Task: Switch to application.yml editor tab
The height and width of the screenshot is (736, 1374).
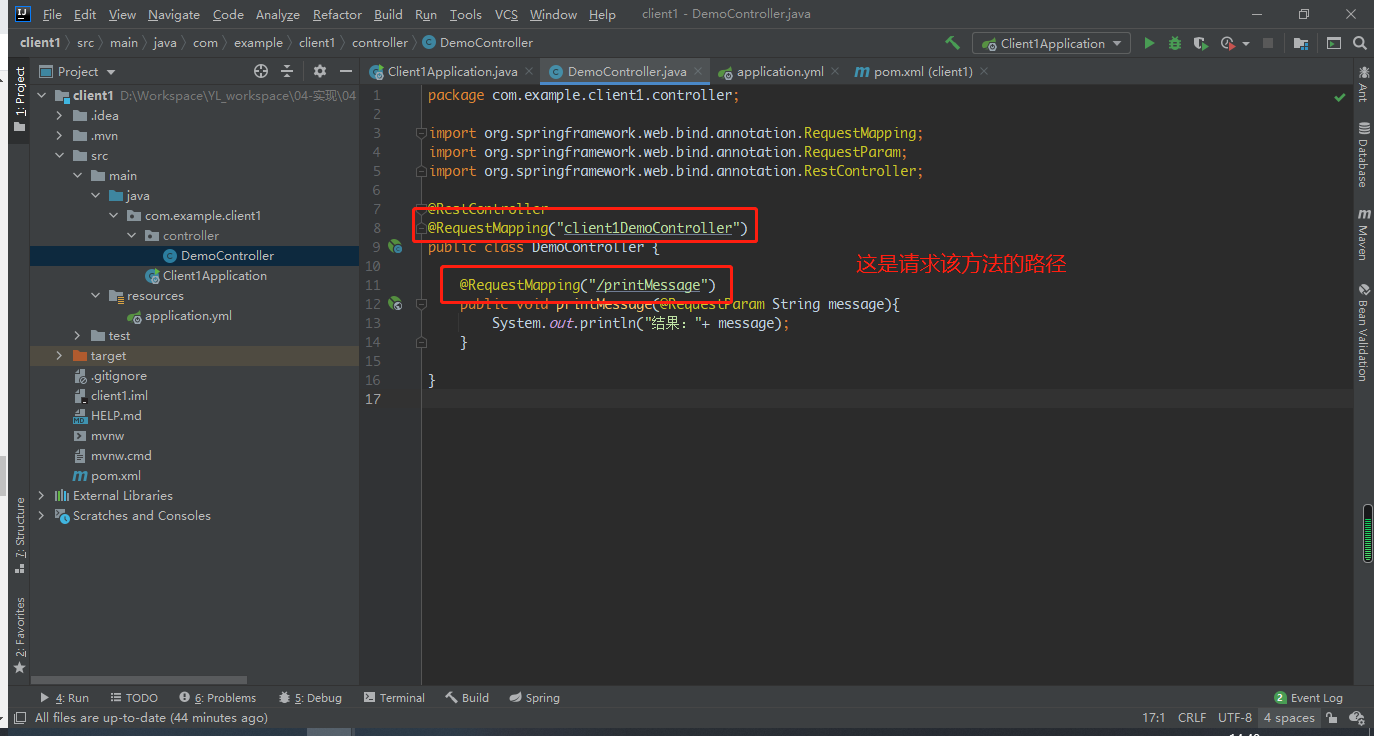Action: 781,71
